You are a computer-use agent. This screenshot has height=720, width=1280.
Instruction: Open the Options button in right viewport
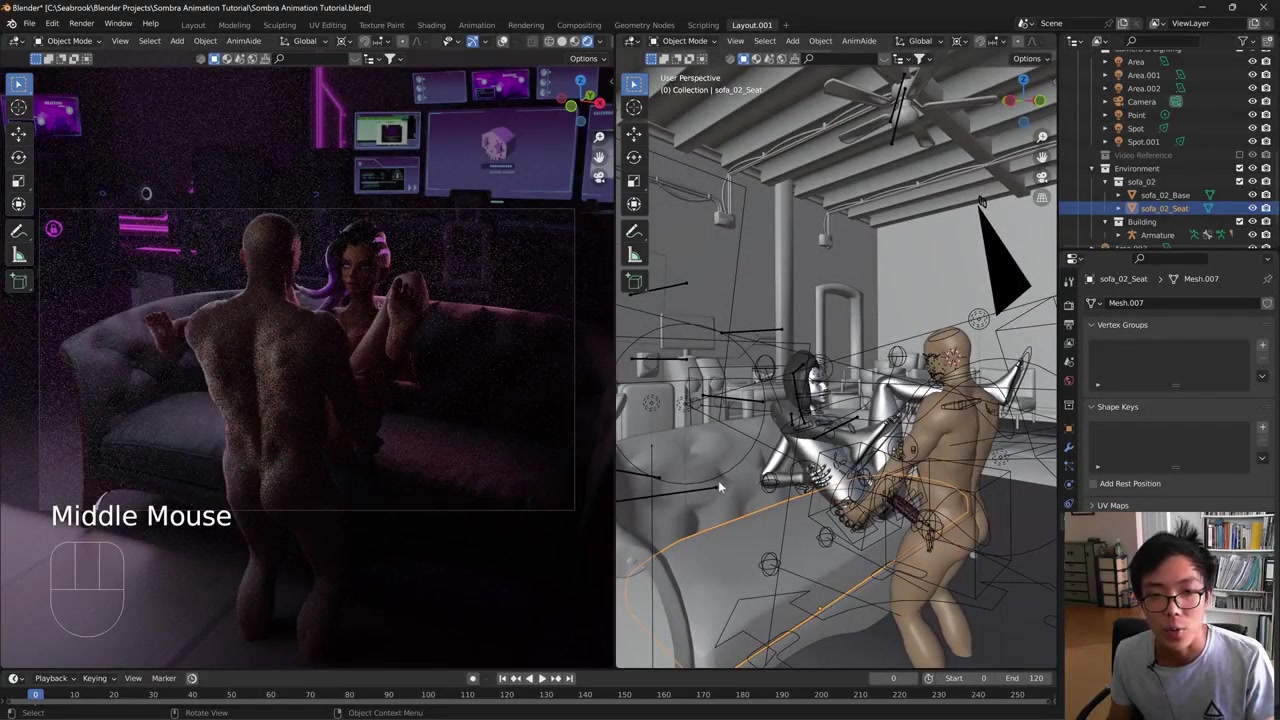[x=1031, y=58]
